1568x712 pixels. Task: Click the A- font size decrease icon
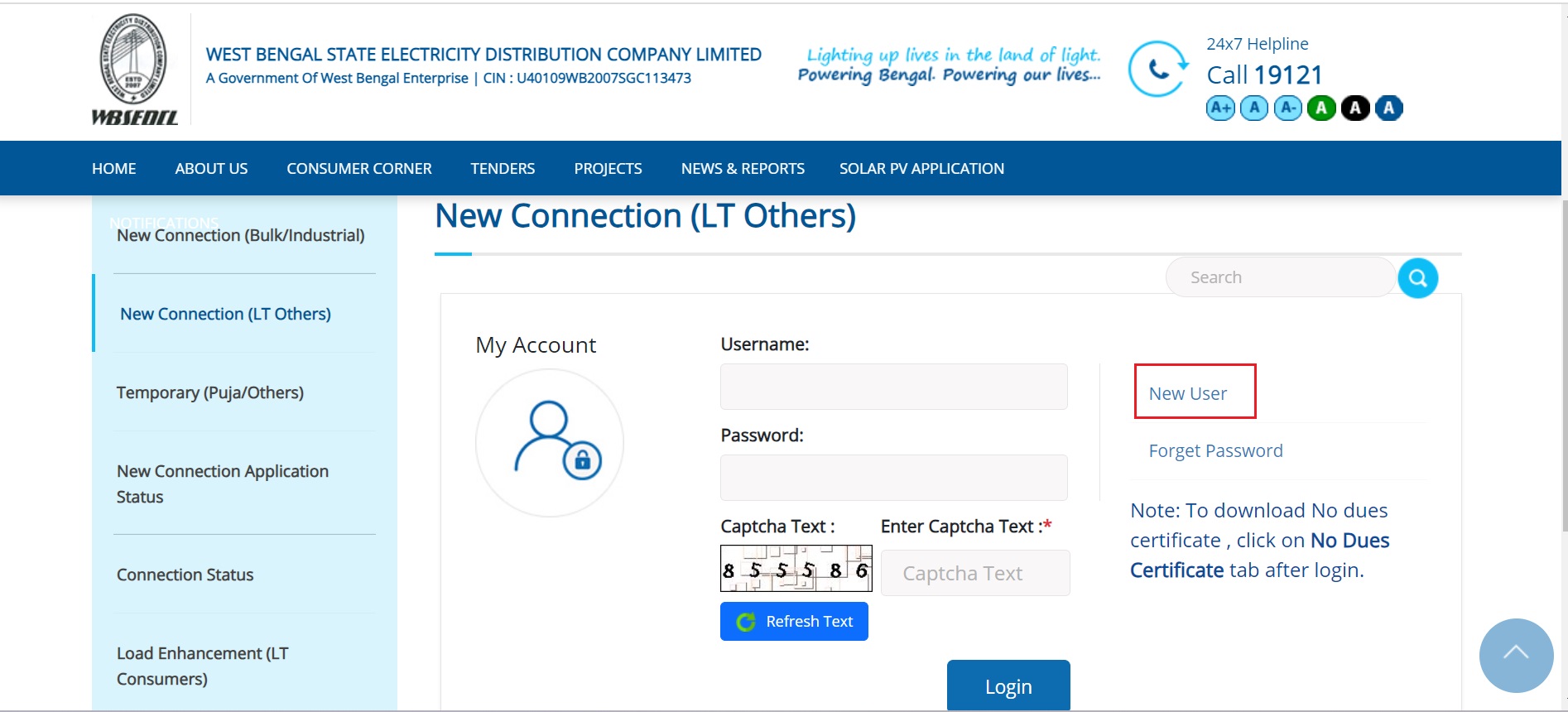[x=1287, y=108]
